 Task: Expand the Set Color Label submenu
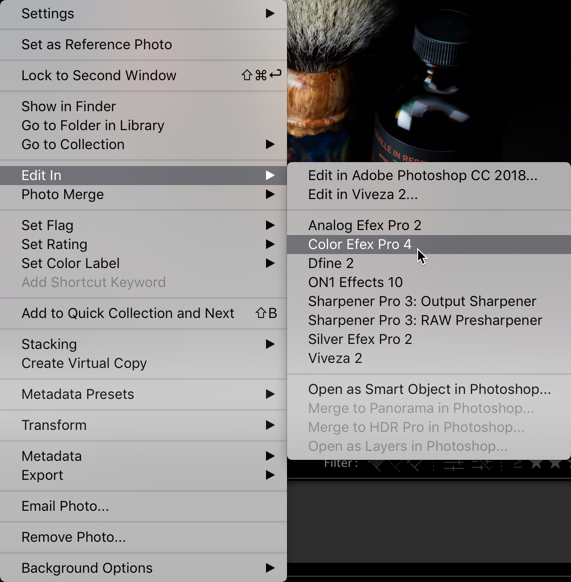point(270,263)
